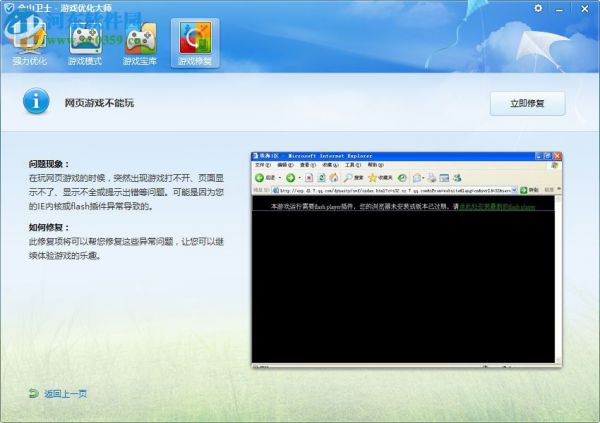
Task: Click the IE back arrow in preview image
Action: click(x=259, y=178)
